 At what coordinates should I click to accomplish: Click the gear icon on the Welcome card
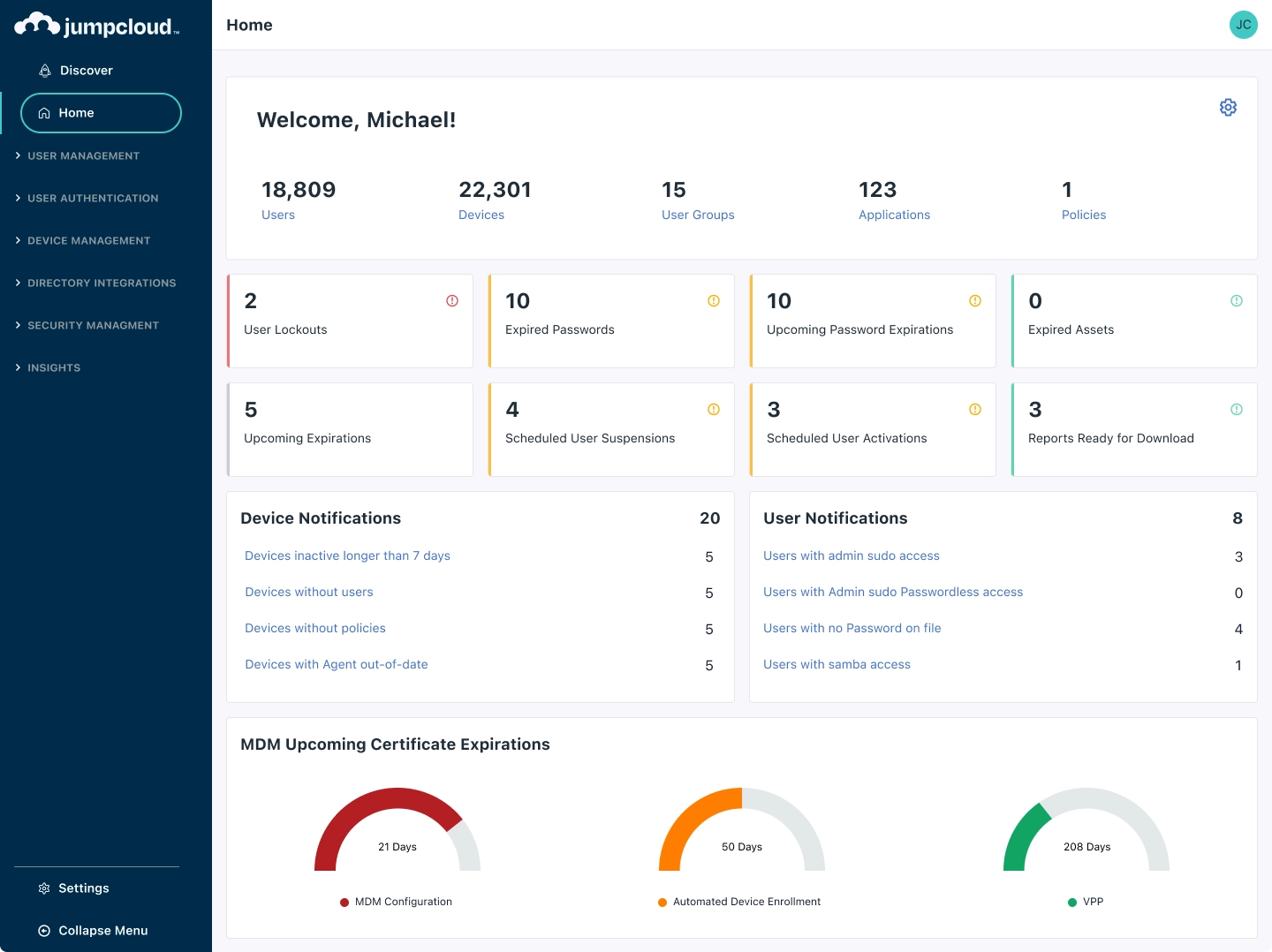click(x=1228, y=107)
